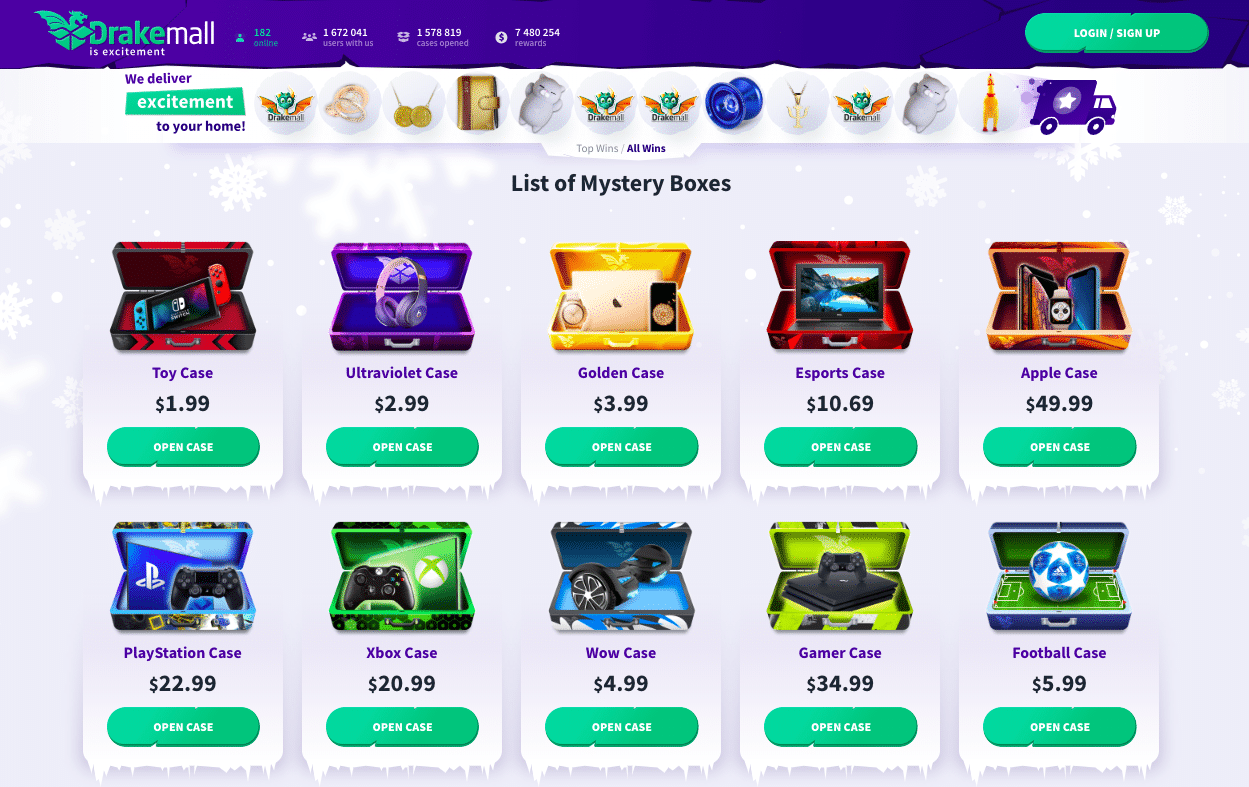Image resolution: width=1249 pixels, height=787 pixels.
Task: Open the Toy Case for $1.99
Action: tap(183, 447)
